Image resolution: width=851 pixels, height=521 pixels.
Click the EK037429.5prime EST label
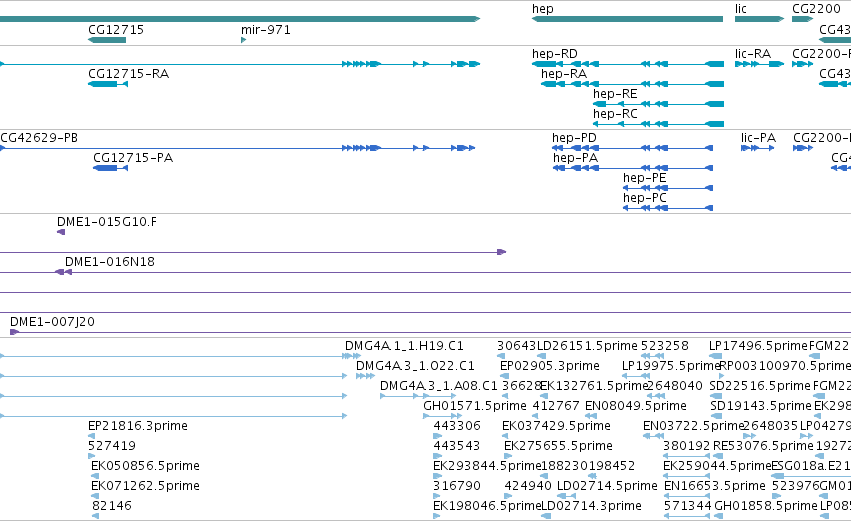[556, 425]
